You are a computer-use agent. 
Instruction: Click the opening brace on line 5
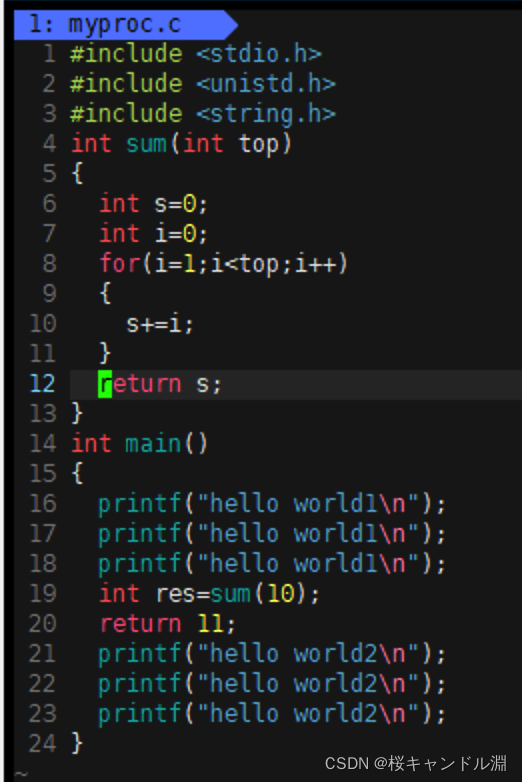tap(77, 174)
